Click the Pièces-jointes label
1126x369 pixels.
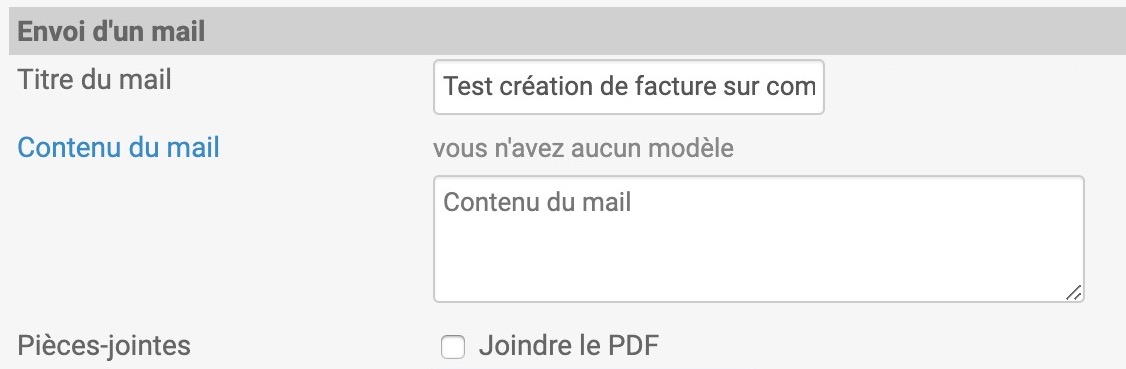[x=104, y=345]
